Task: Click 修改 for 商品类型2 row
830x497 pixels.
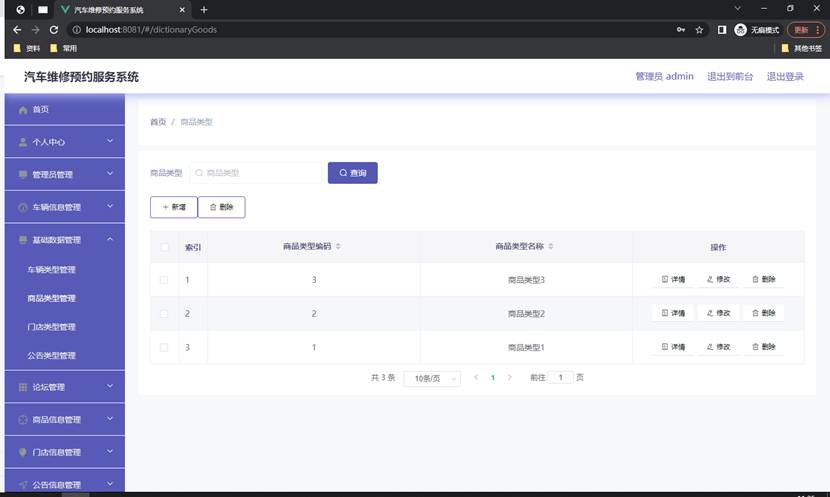Action: [x=718, y=313]
